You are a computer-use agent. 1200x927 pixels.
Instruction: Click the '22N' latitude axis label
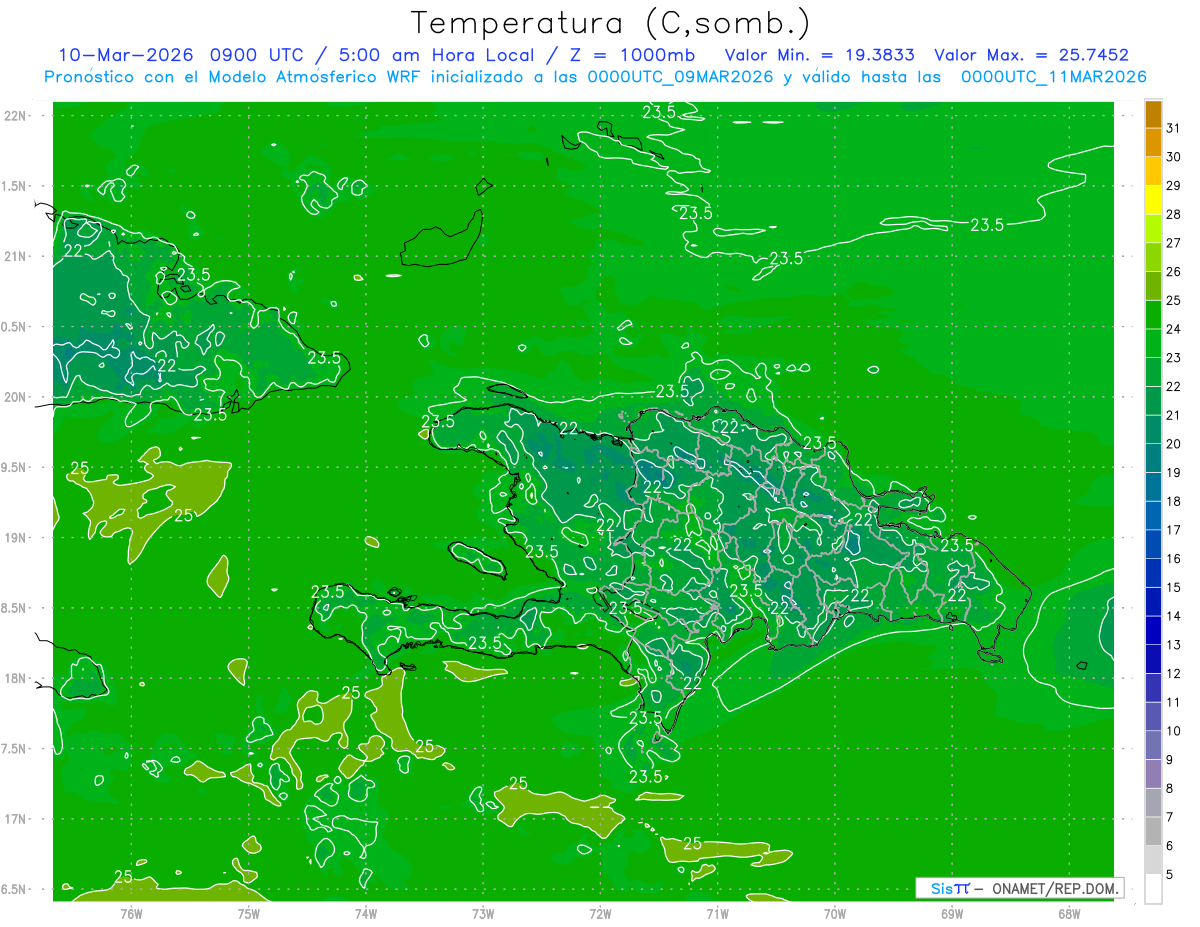click(x=15, y=116)
